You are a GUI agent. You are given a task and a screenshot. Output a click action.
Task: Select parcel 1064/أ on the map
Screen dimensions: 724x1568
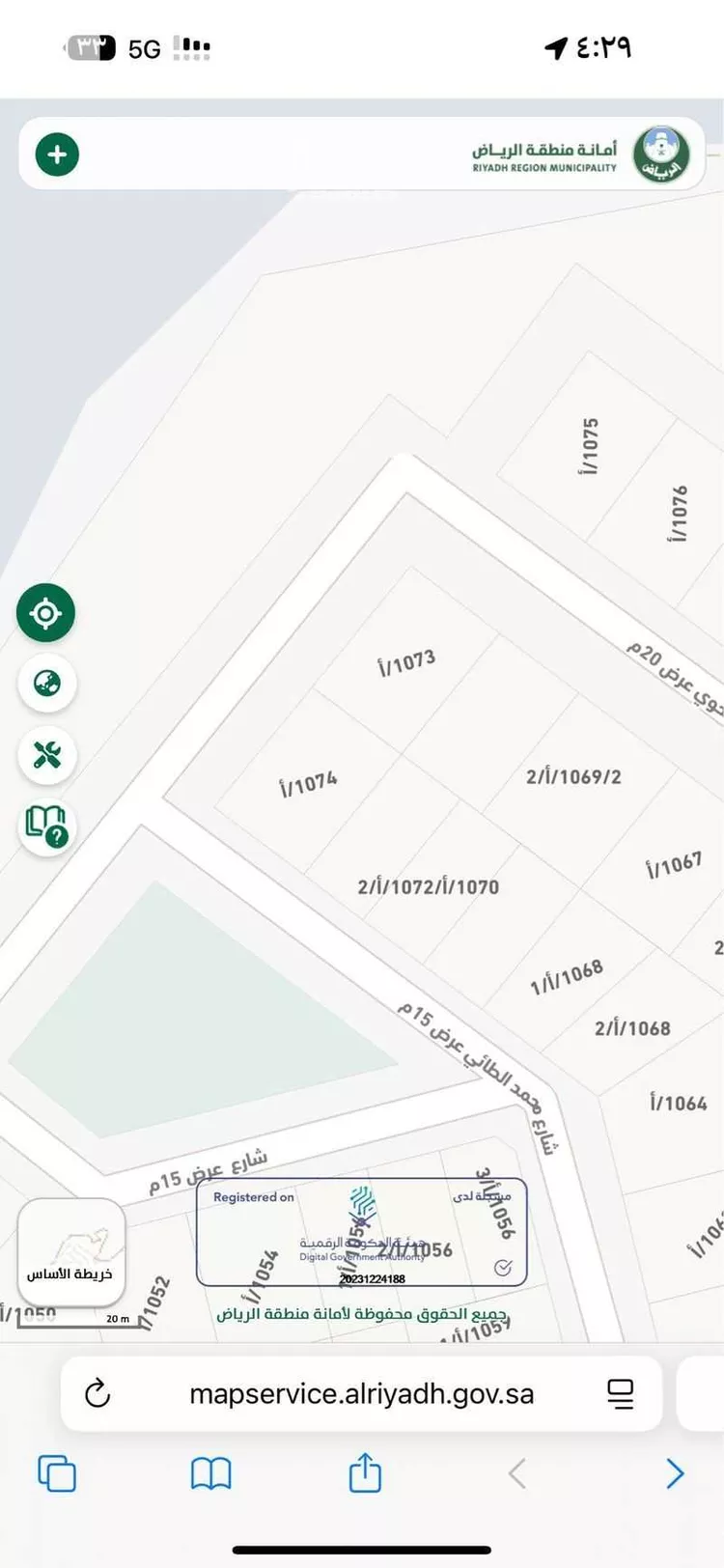[x=679, y=1103]
